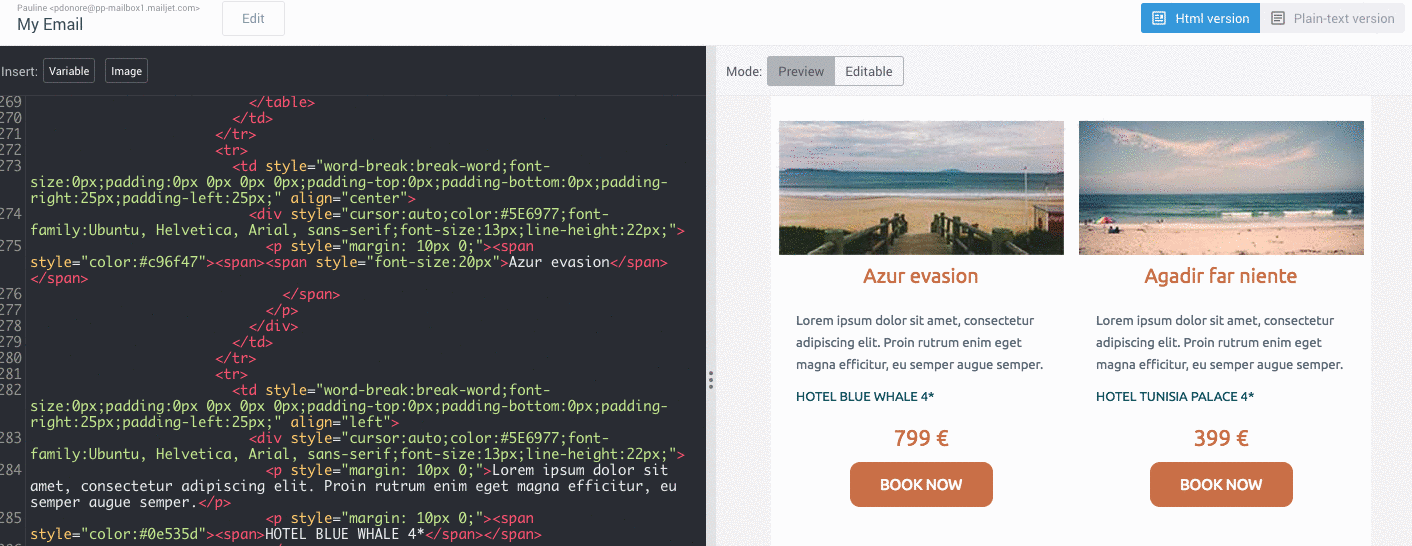Insert a Variable into the code
Viewport: 1412px width, 546px height.
(x=69, y=71)
